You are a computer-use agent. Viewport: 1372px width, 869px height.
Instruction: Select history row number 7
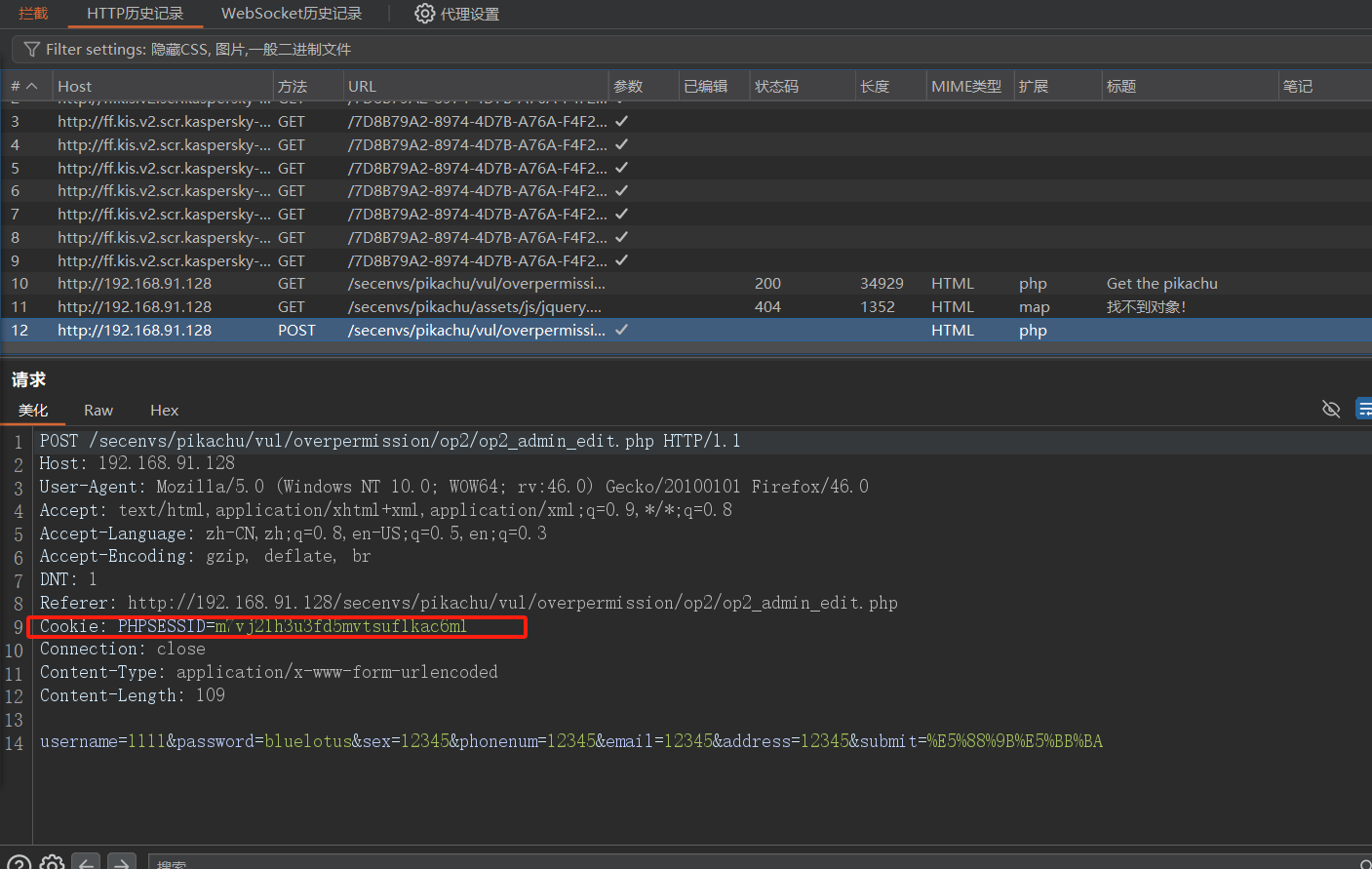pos(686,215)
